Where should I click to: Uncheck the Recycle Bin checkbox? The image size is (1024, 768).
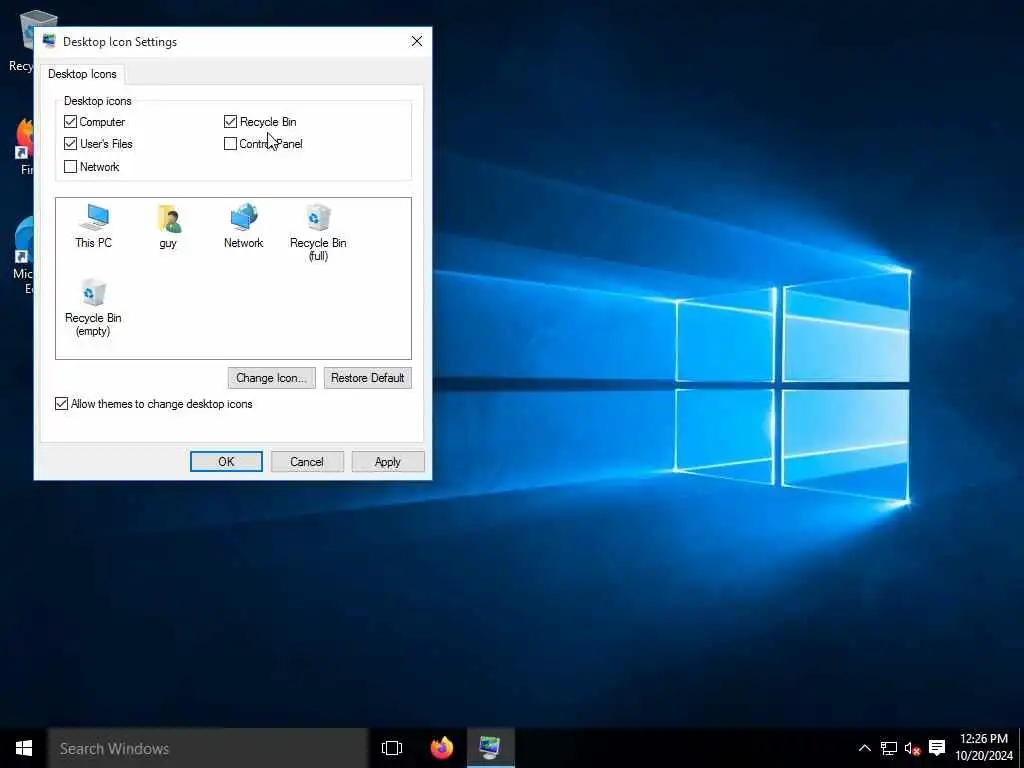pyautogui.click(x=230, y=121)
